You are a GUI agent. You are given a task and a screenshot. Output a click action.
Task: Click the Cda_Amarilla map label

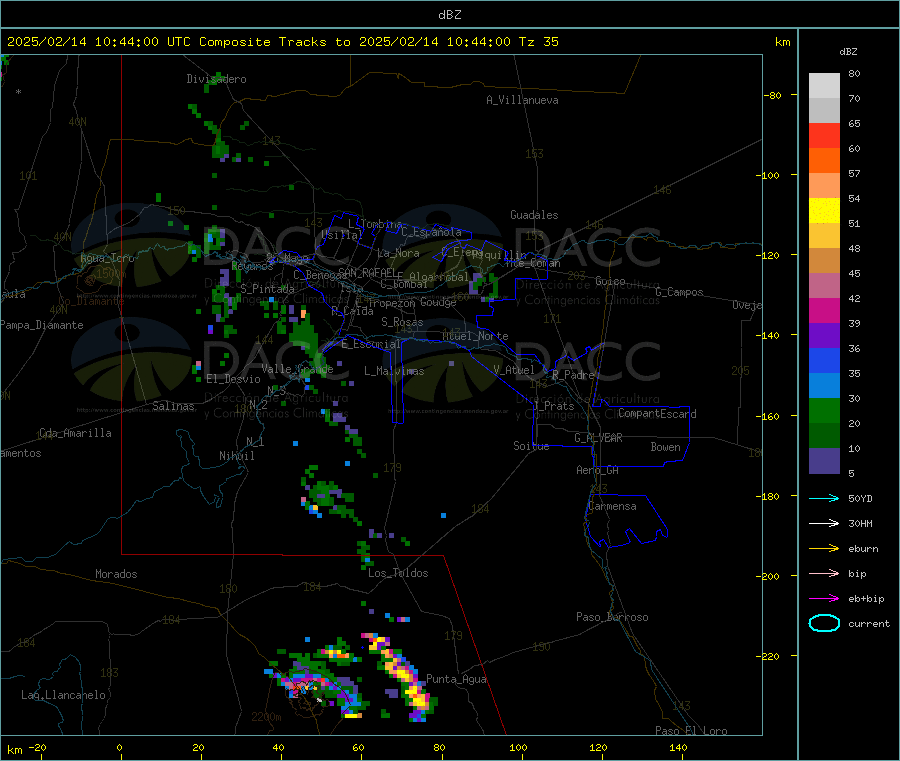[x=75, y=433]
